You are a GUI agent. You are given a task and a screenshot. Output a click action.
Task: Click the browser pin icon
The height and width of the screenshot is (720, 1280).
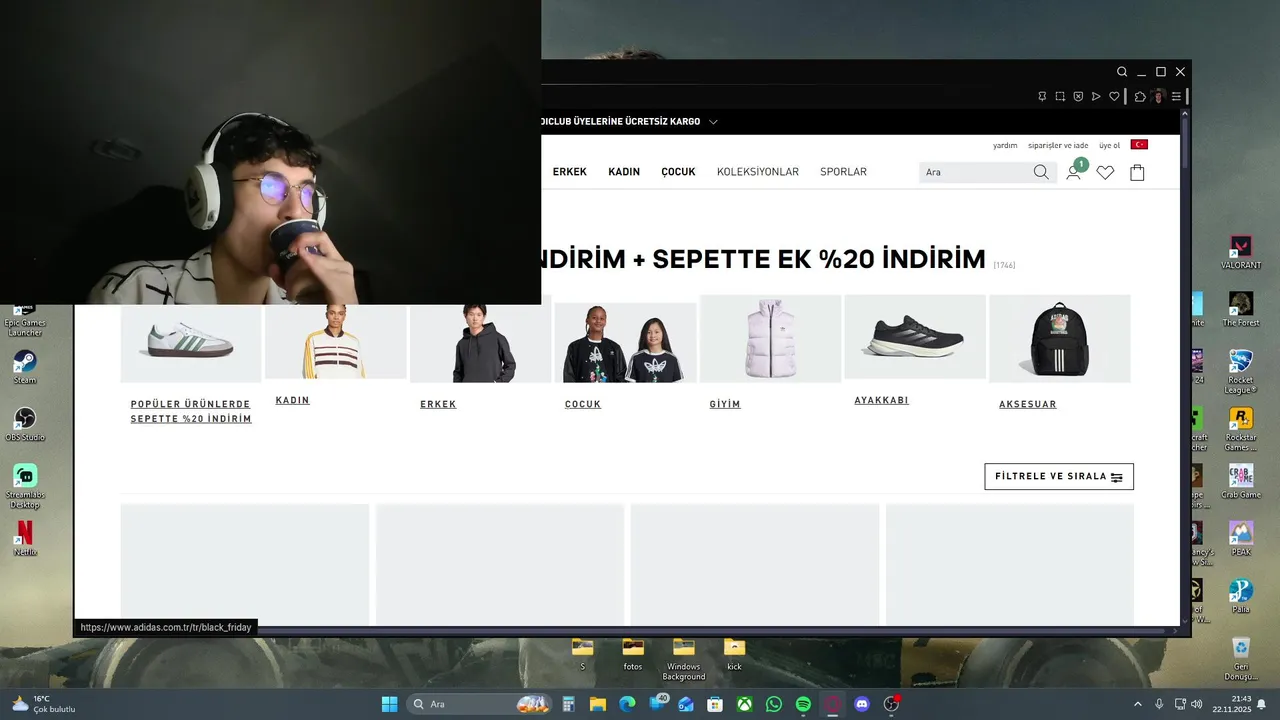[x=1042, y=97]
